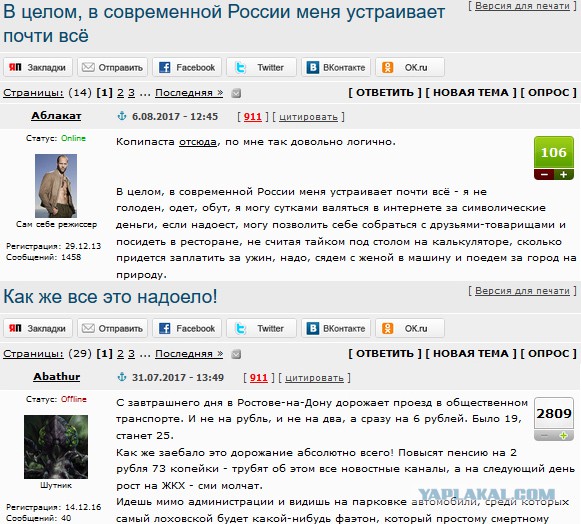Click Abathur avatar image
Image resolution: width=581 pixels, height=524 pixels.
56,447
